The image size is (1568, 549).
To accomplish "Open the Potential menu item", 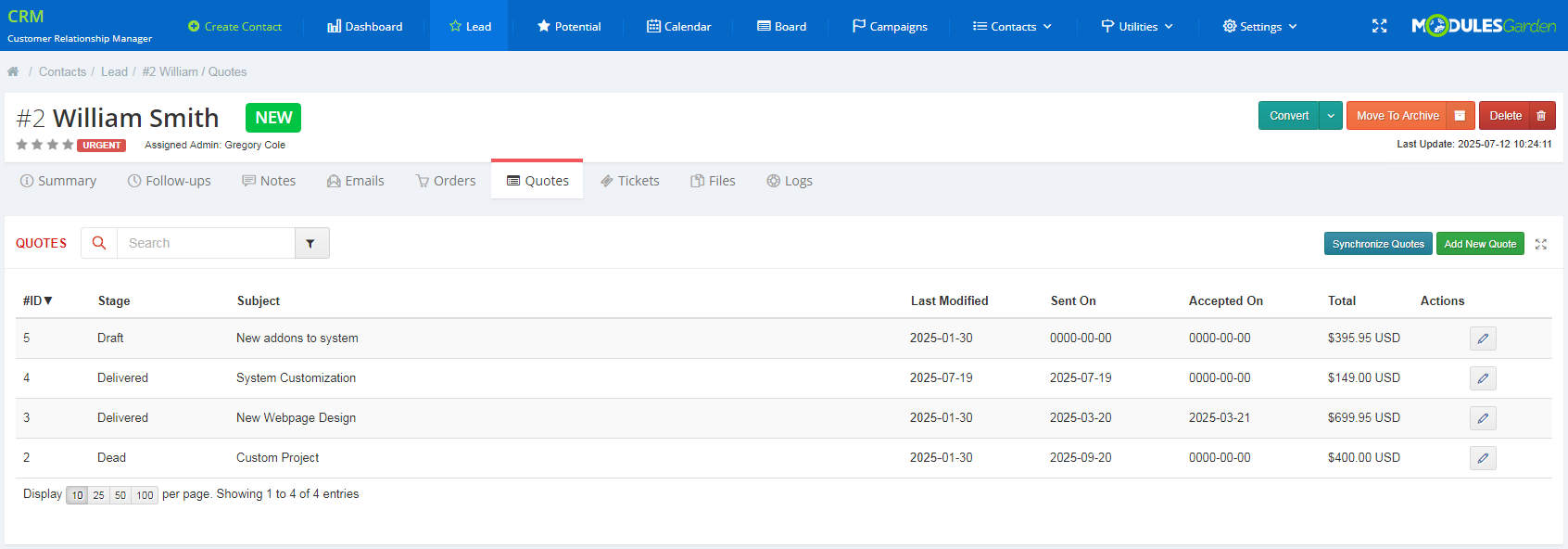I will click(569, 26).
